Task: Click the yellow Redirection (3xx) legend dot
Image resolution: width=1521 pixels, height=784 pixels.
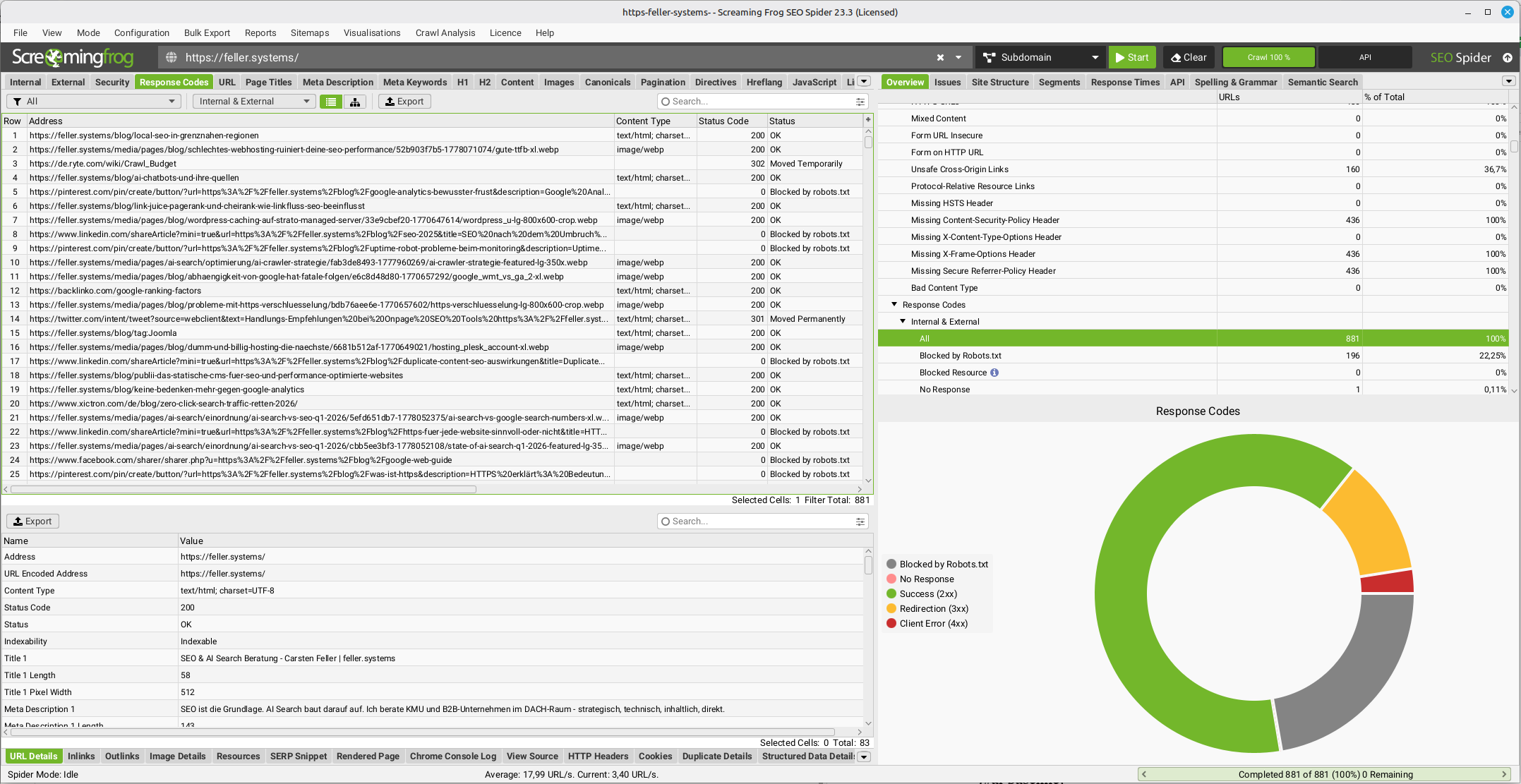Action: pyautogui.click(x=891, y=608)
